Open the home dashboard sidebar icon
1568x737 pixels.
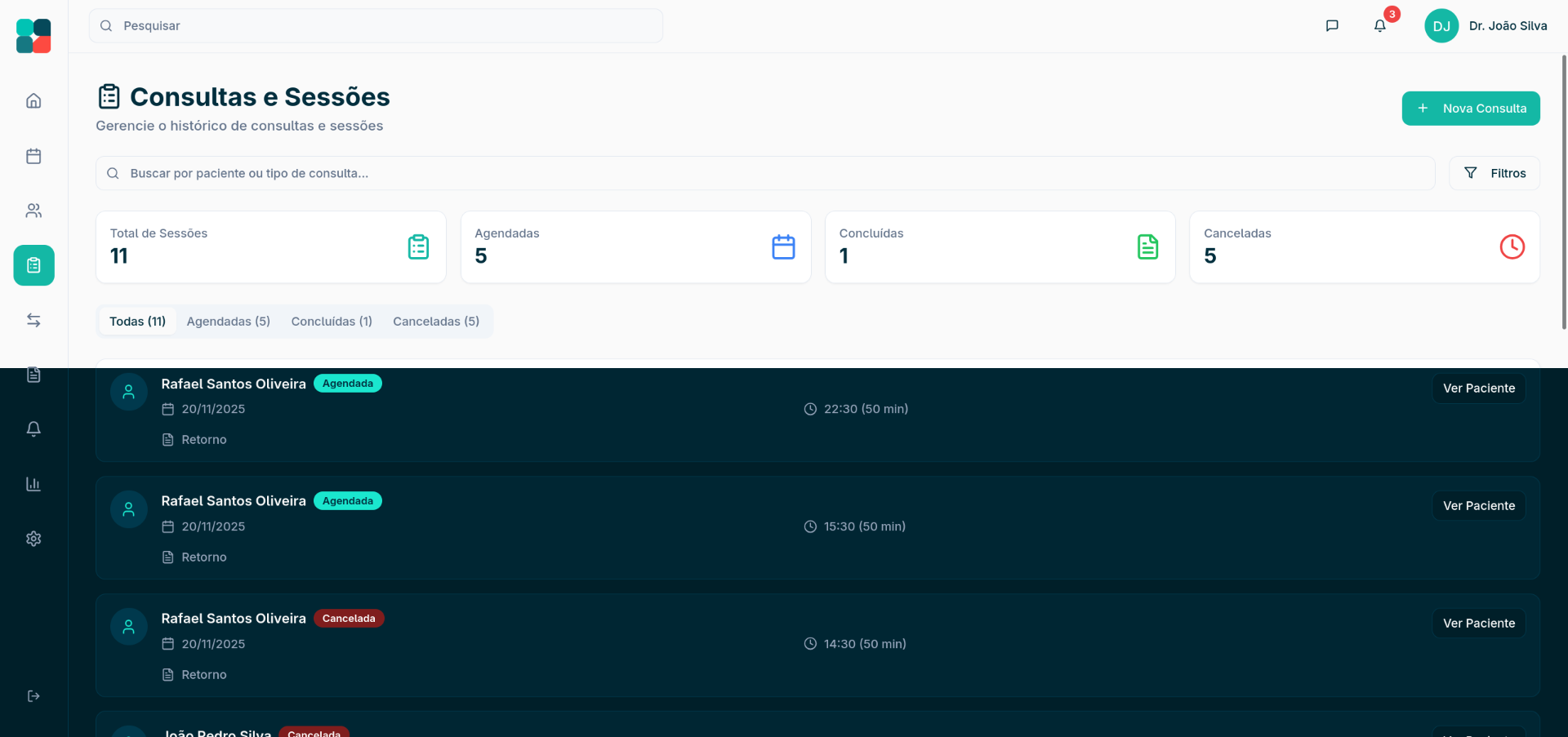point(33,101)
